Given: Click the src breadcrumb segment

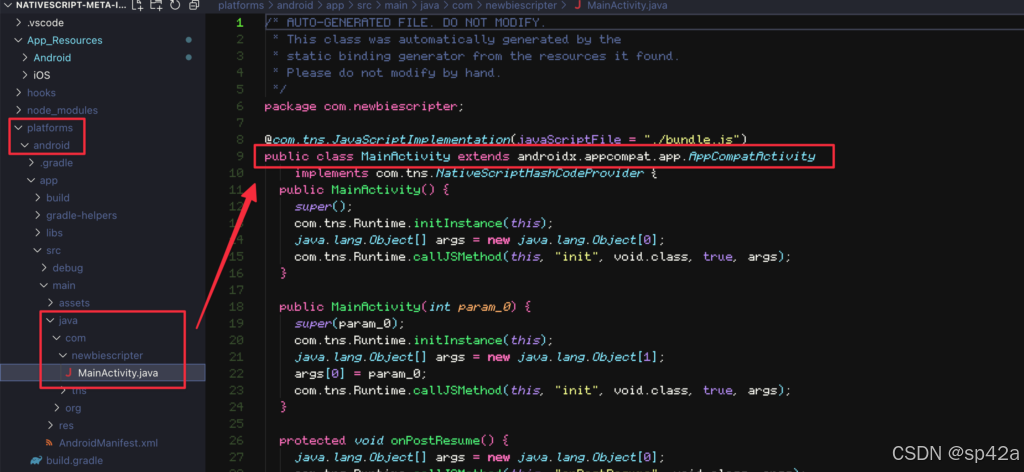Looking at the screenshot, I should pos(364,5).
